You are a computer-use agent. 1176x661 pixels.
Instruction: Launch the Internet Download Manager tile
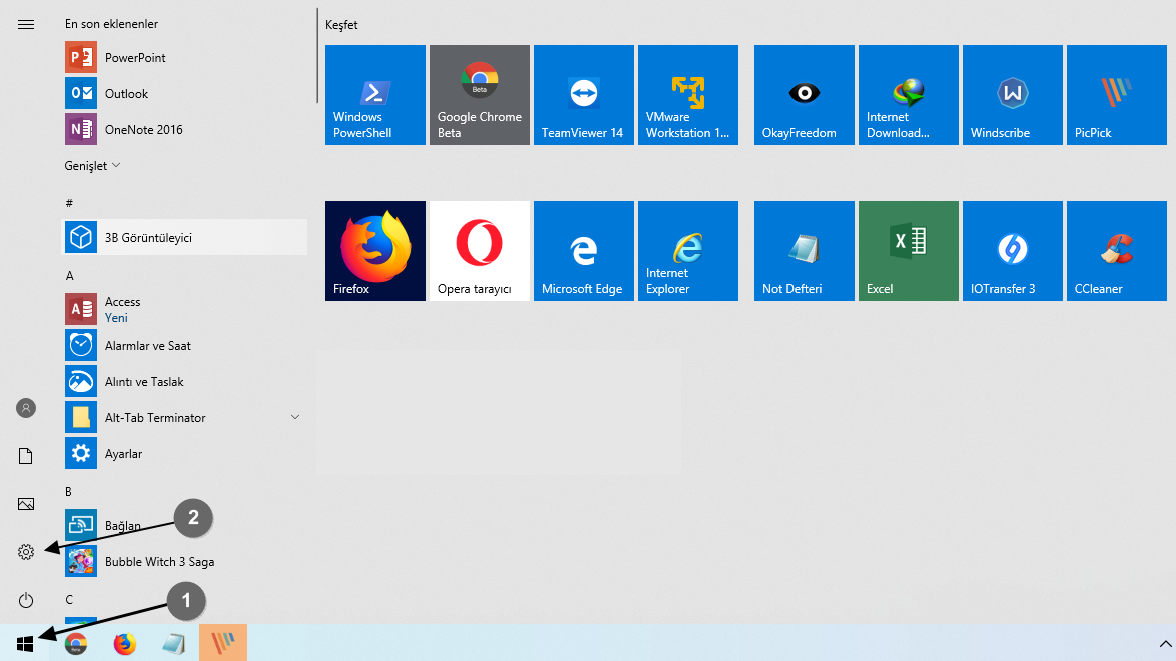point(908,95)
